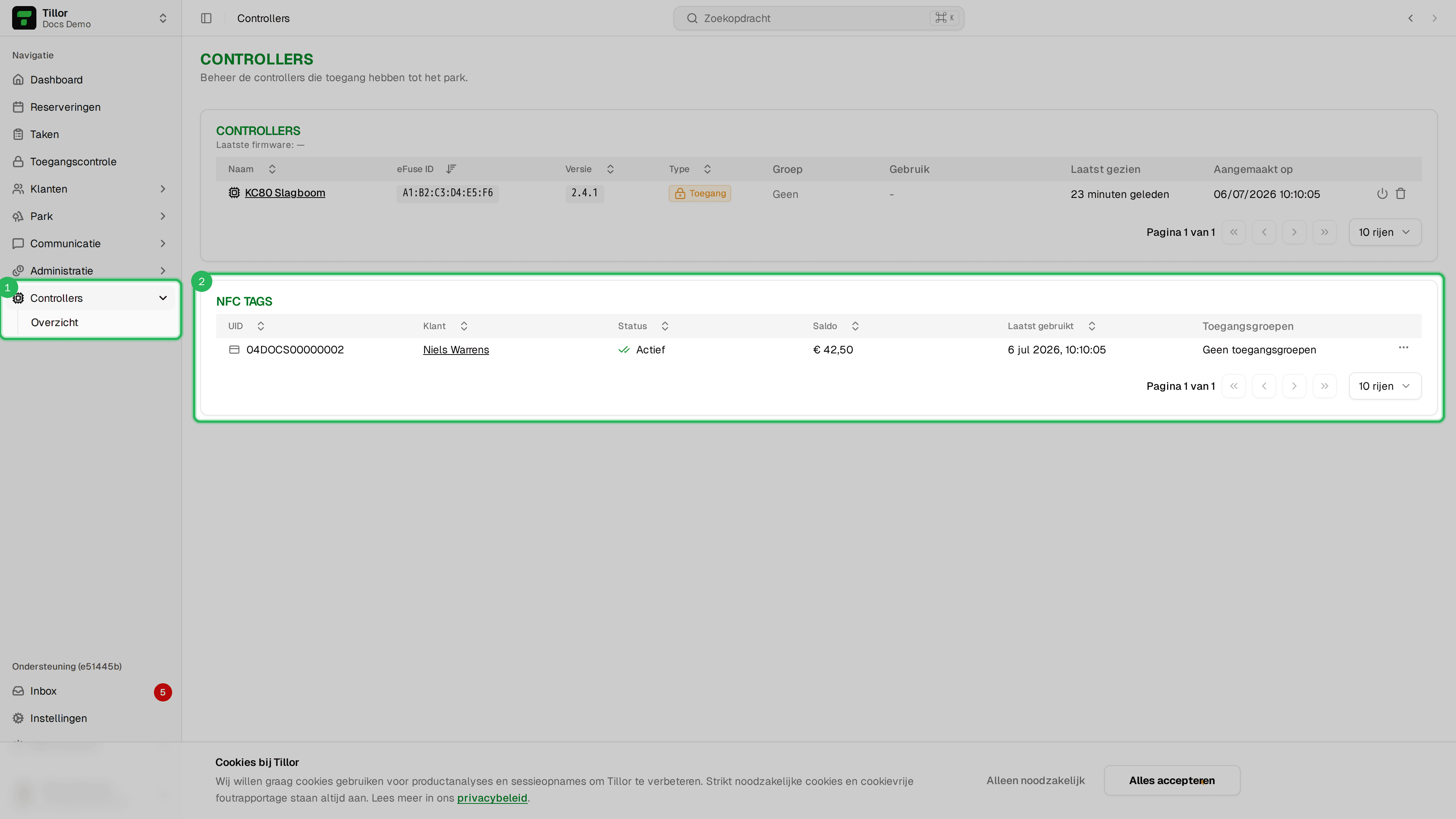This screenshot has width=1456, height=819.
Task: Expand the Communicatie submenu
Action: coord(91,243)
